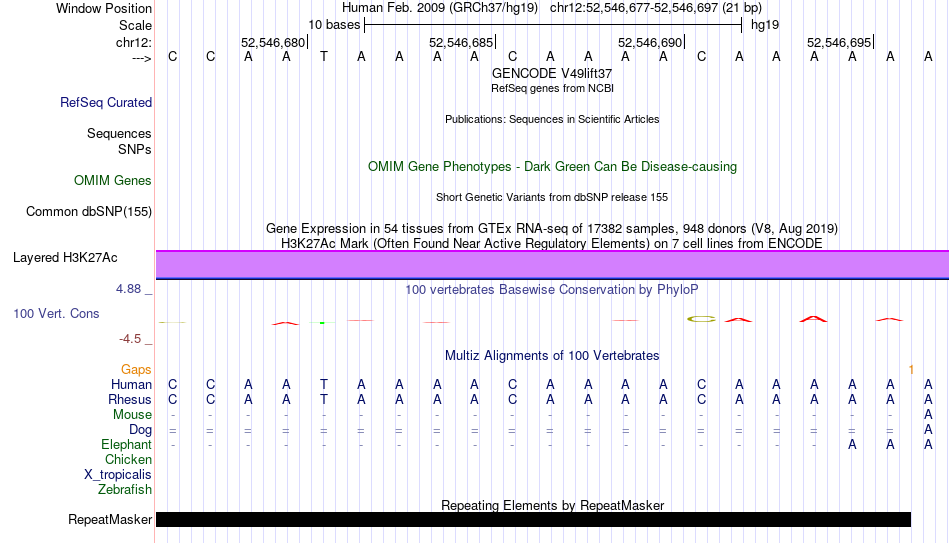Click the 10 bases scale bar

[x=553, y=25]
